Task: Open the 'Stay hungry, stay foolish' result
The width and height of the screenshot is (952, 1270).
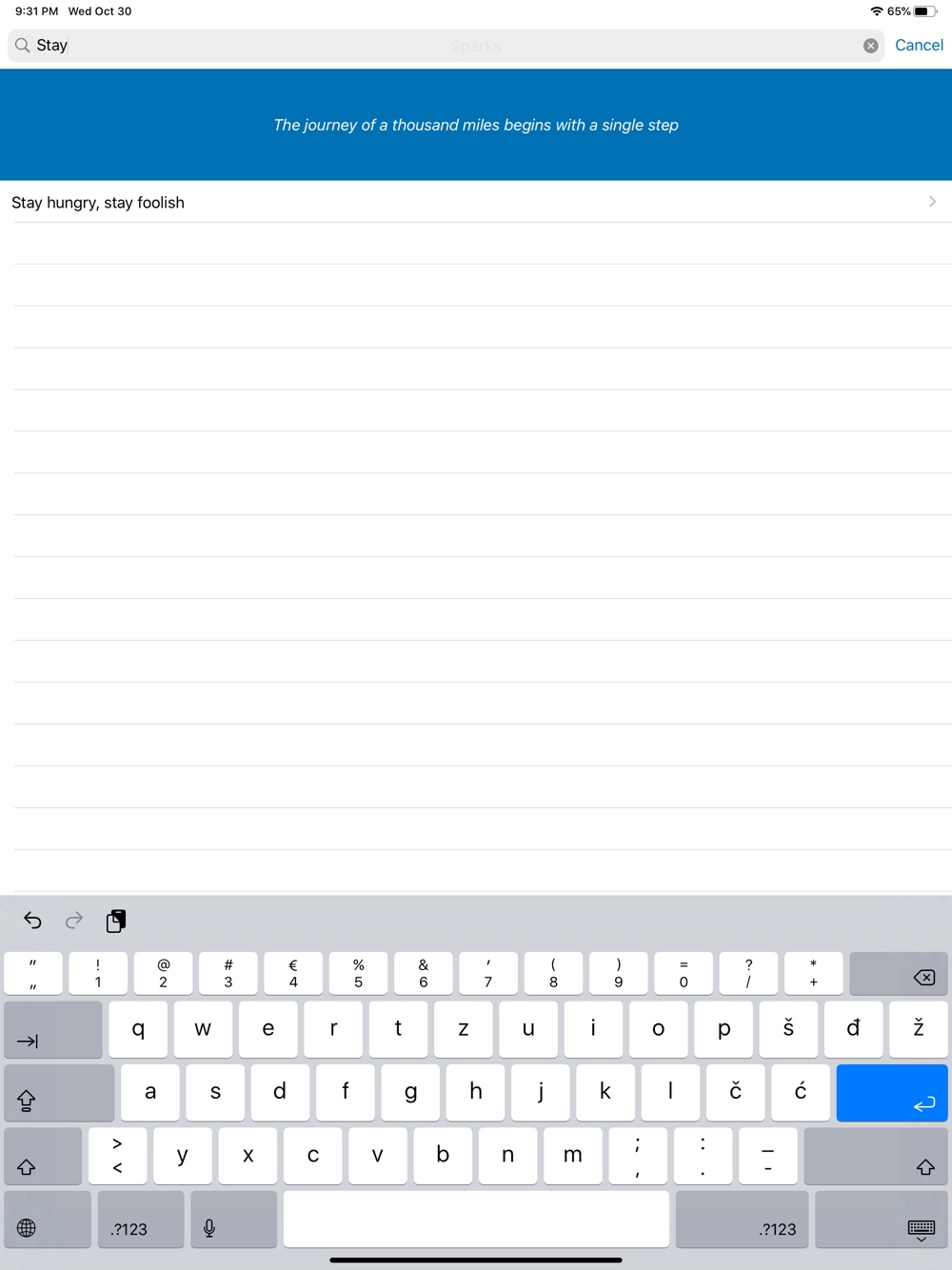Action: tap(476, 202)
